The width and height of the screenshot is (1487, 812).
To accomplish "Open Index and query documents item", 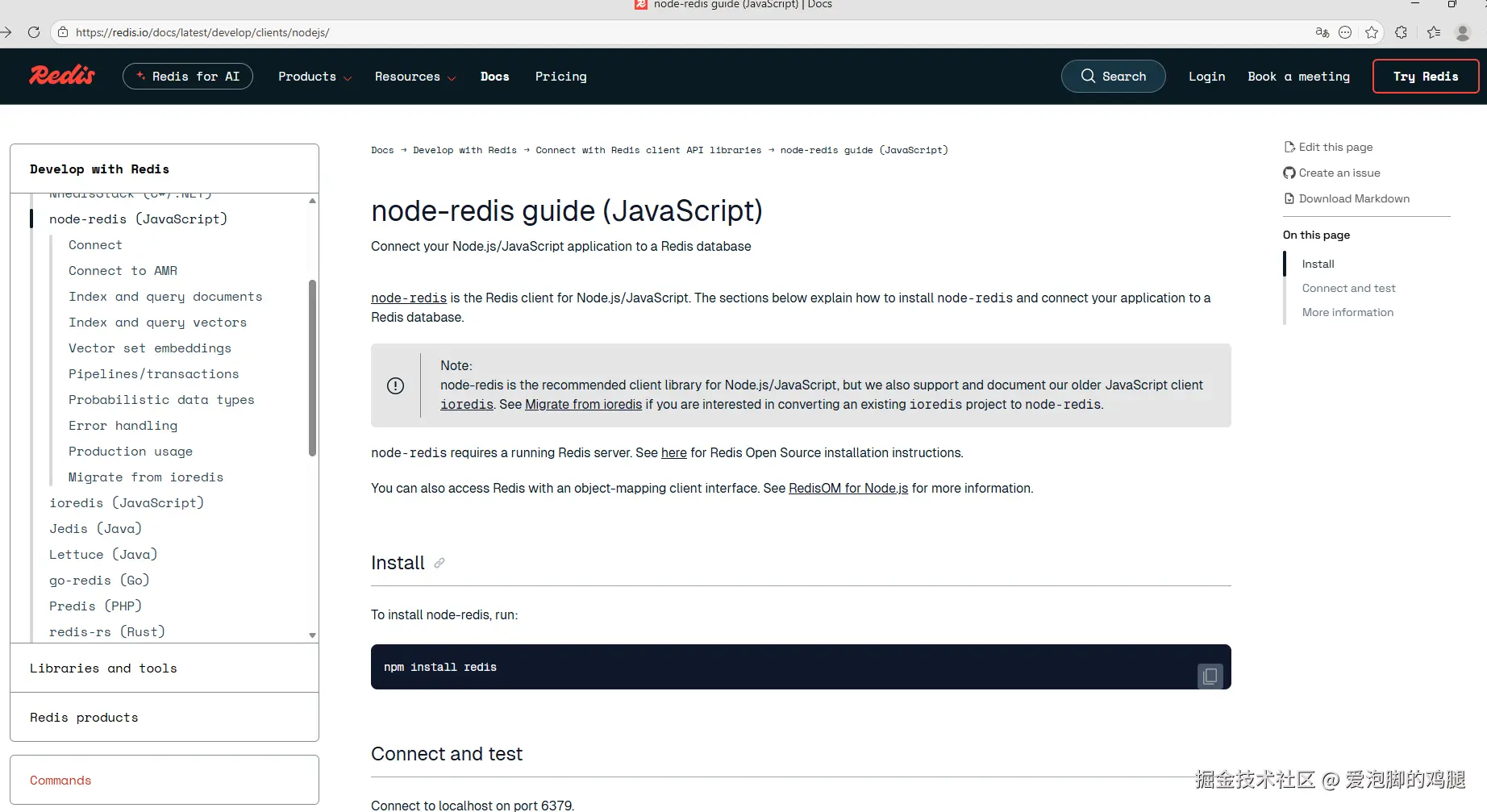I will (165, 297).
